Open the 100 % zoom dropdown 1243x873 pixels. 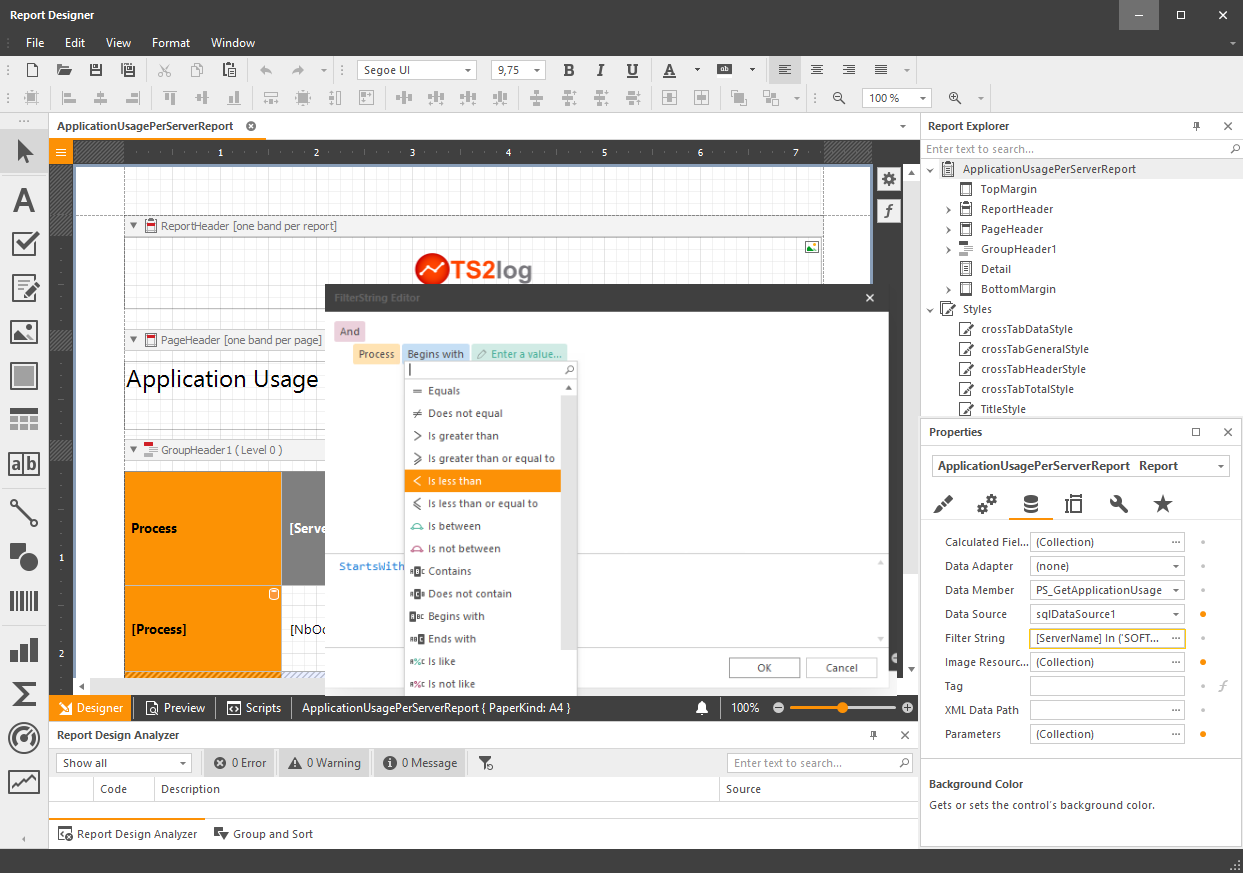click(922, 98)
